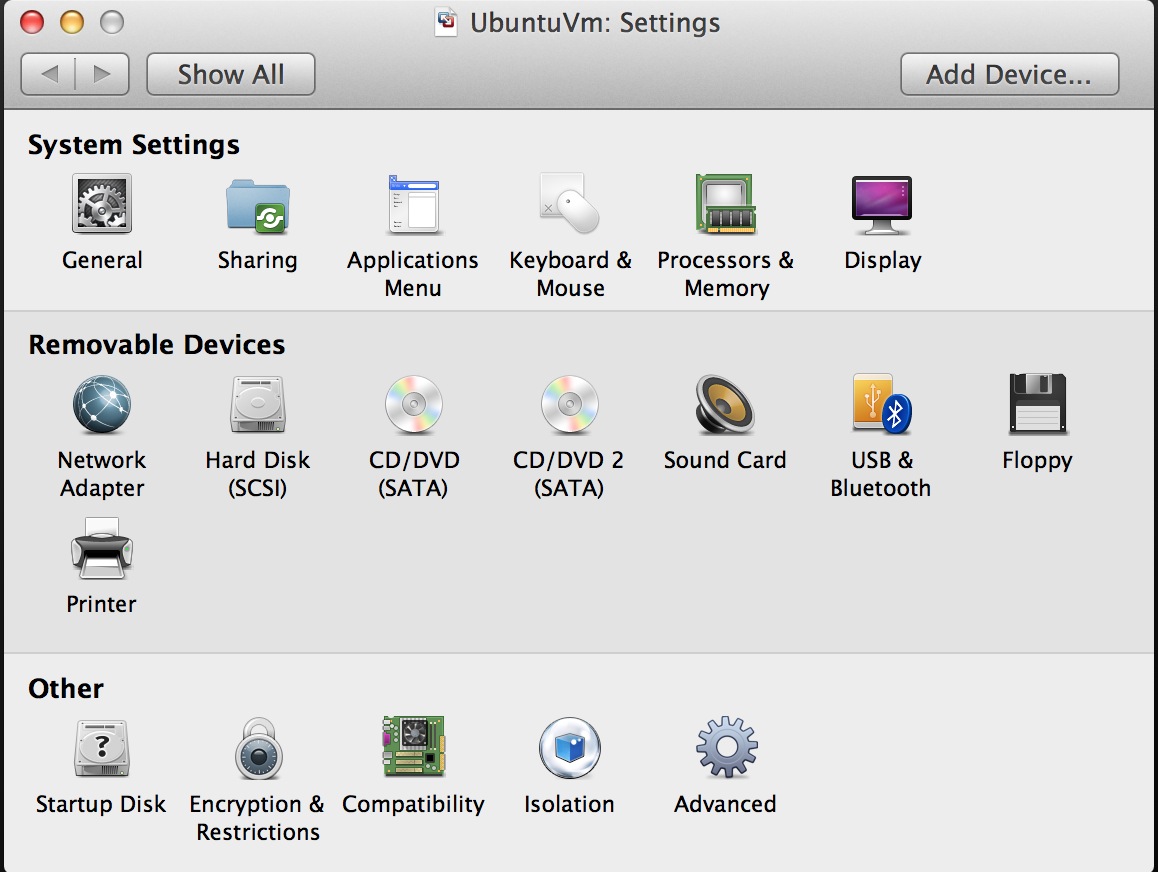This screenshot has height=872, width=1158.
Task: Open Sound Card settings
Action: pos(725,405)
